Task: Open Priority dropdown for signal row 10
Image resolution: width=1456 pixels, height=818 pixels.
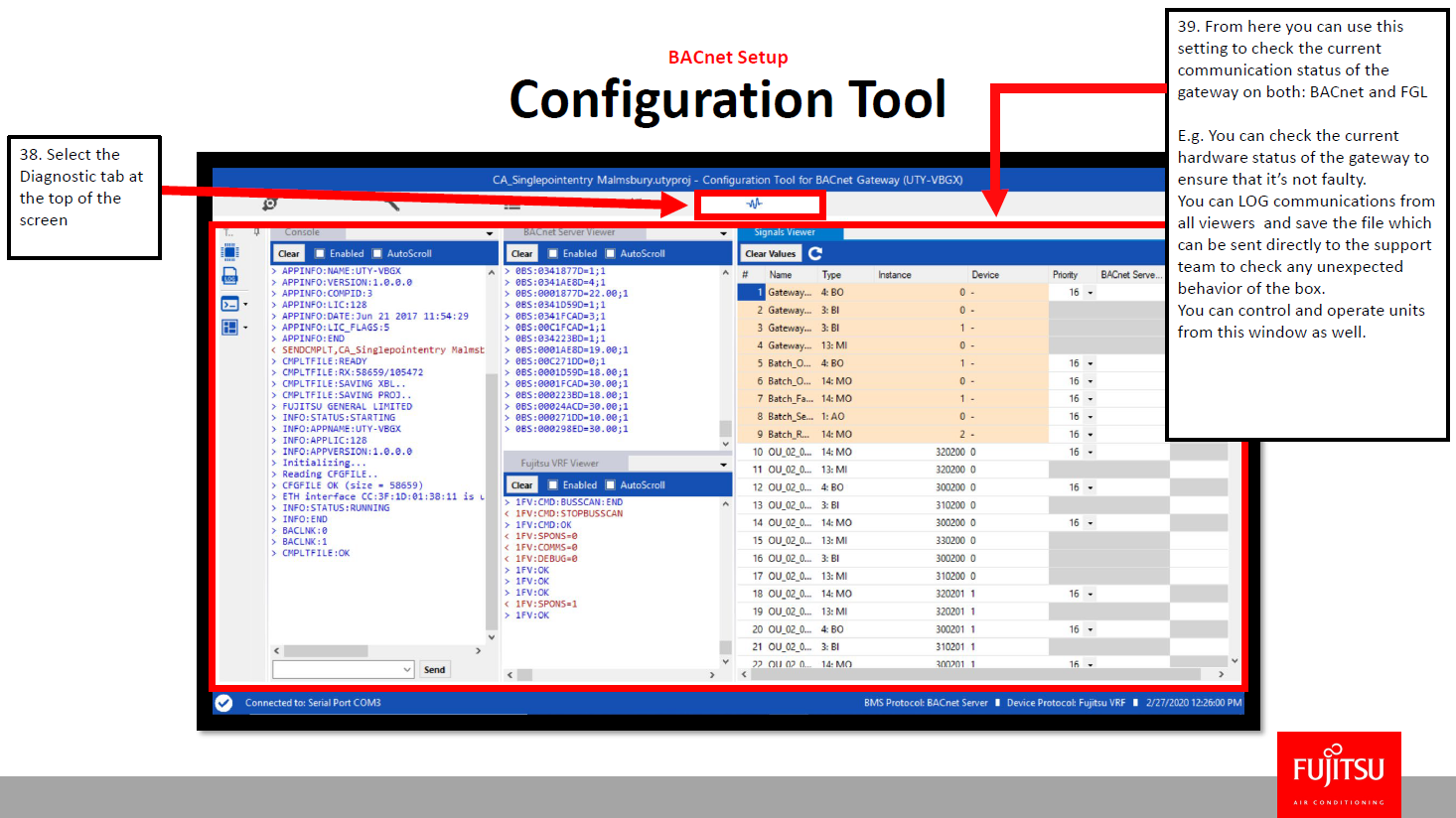Action: [x=1090, y=452]
